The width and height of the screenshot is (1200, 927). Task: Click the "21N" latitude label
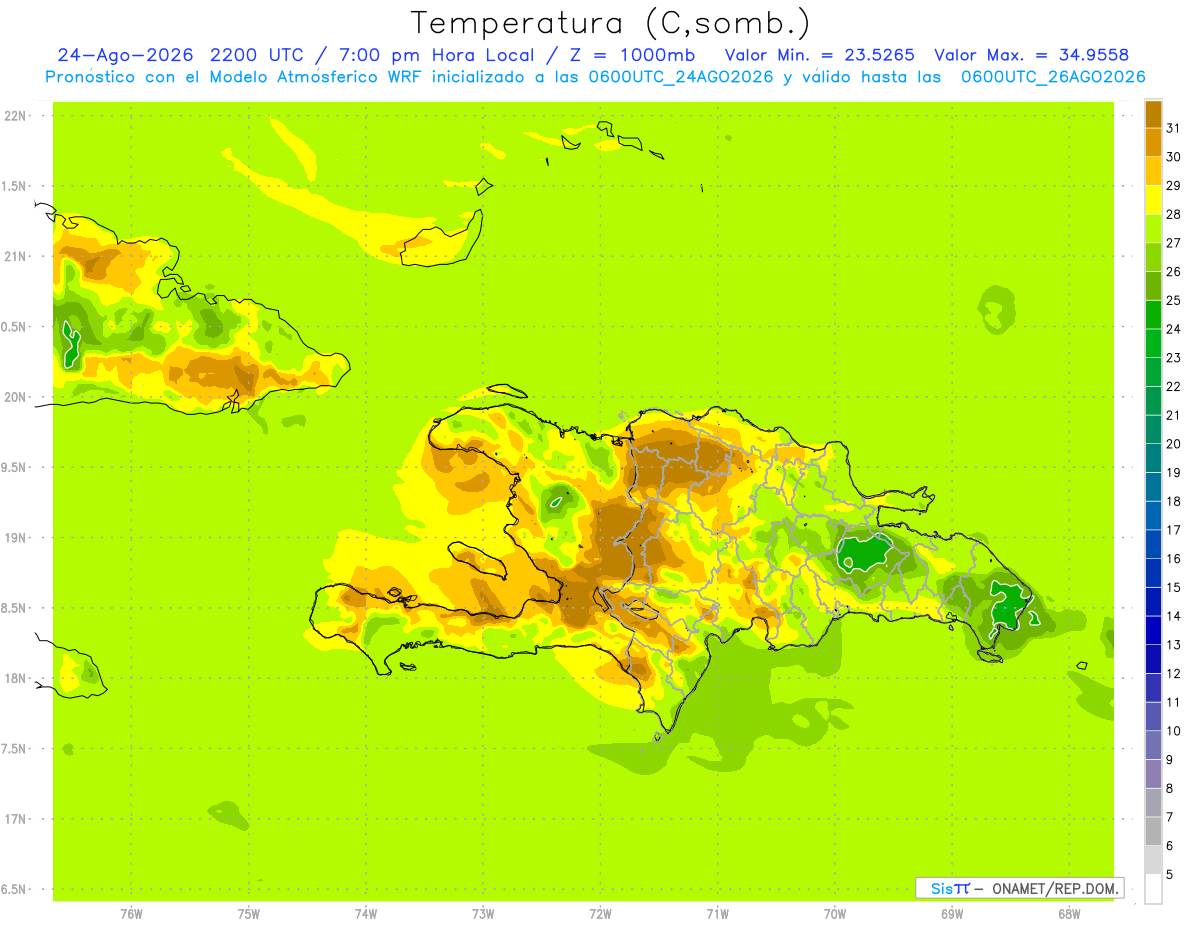pyautogui.click(x=16, y=256)
